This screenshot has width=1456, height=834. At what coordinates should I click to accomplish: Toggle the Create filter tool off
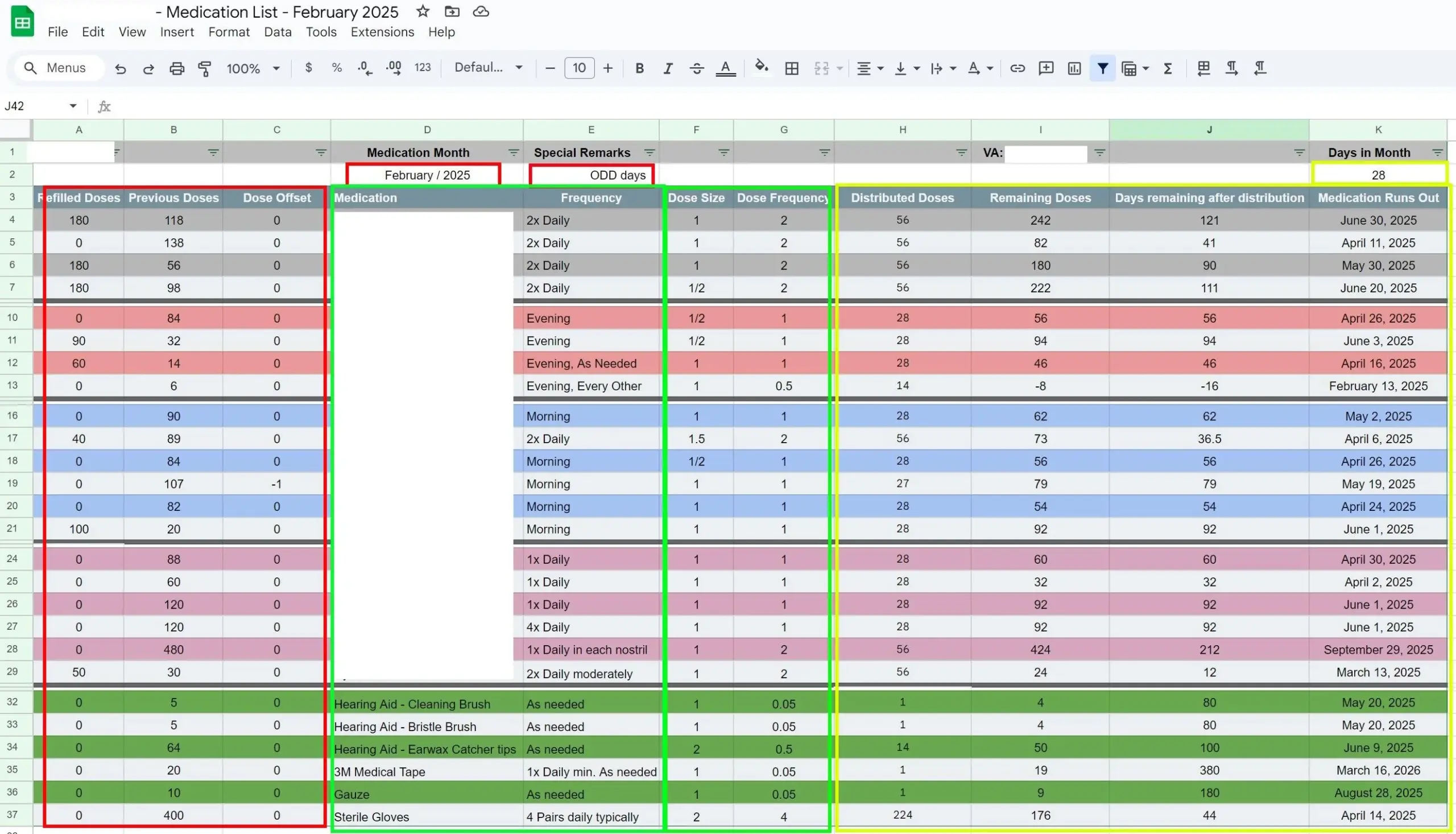click(x=1103, y=68)
